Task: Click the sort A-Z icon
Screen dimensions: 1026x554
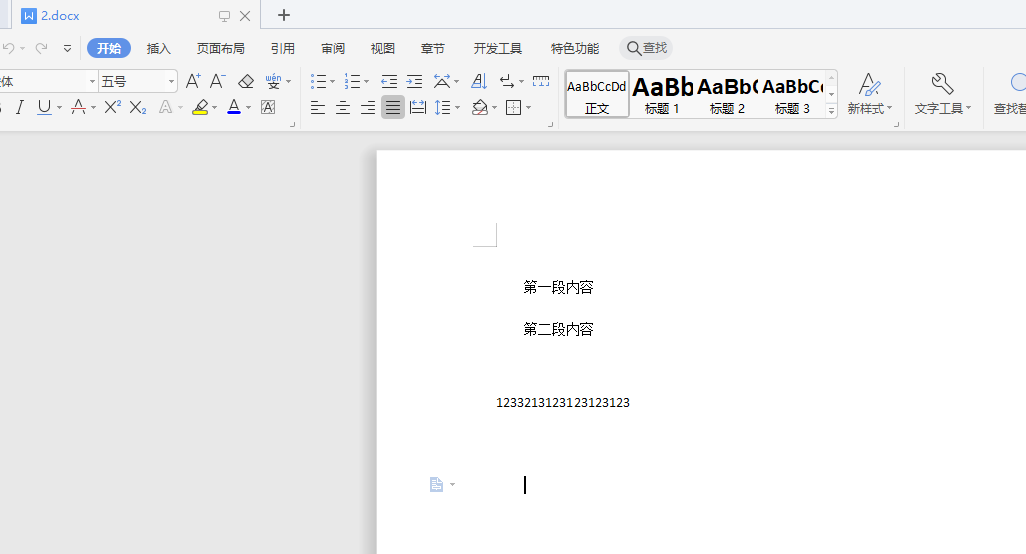Action: (x=479, y=81)
